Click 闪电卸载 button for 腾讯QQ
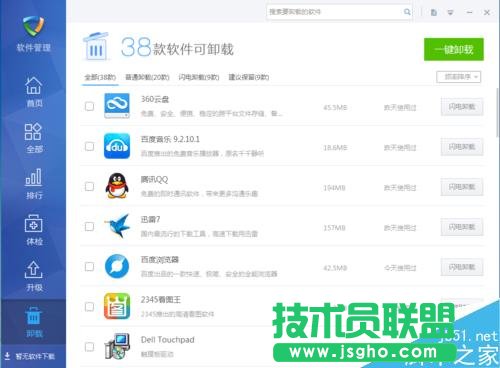Screen dimensions: 500x368 tap(462, 187)
